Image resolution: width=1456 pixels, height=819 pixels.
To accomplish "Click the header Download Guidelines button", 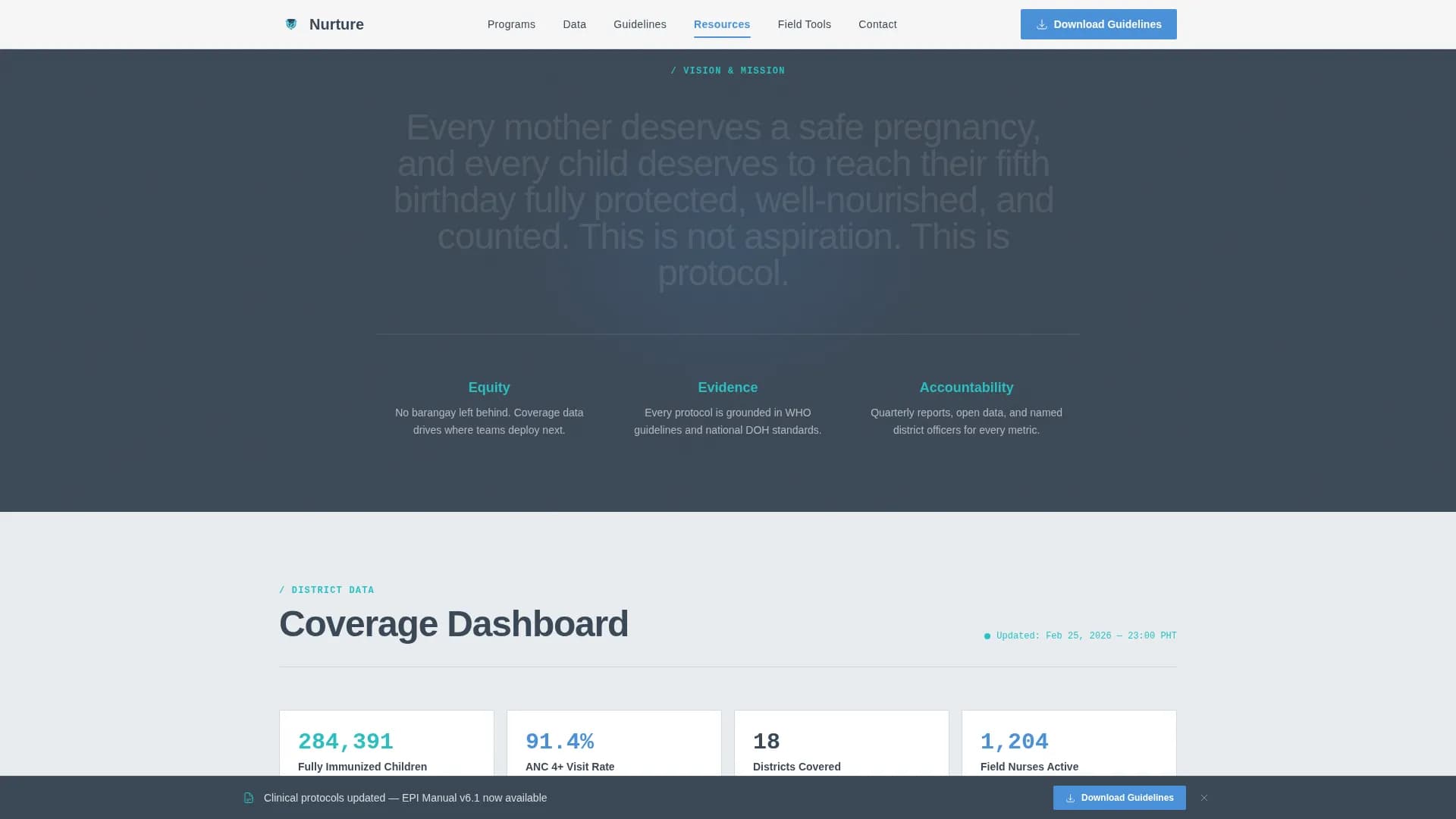I will click(1098, 24).
